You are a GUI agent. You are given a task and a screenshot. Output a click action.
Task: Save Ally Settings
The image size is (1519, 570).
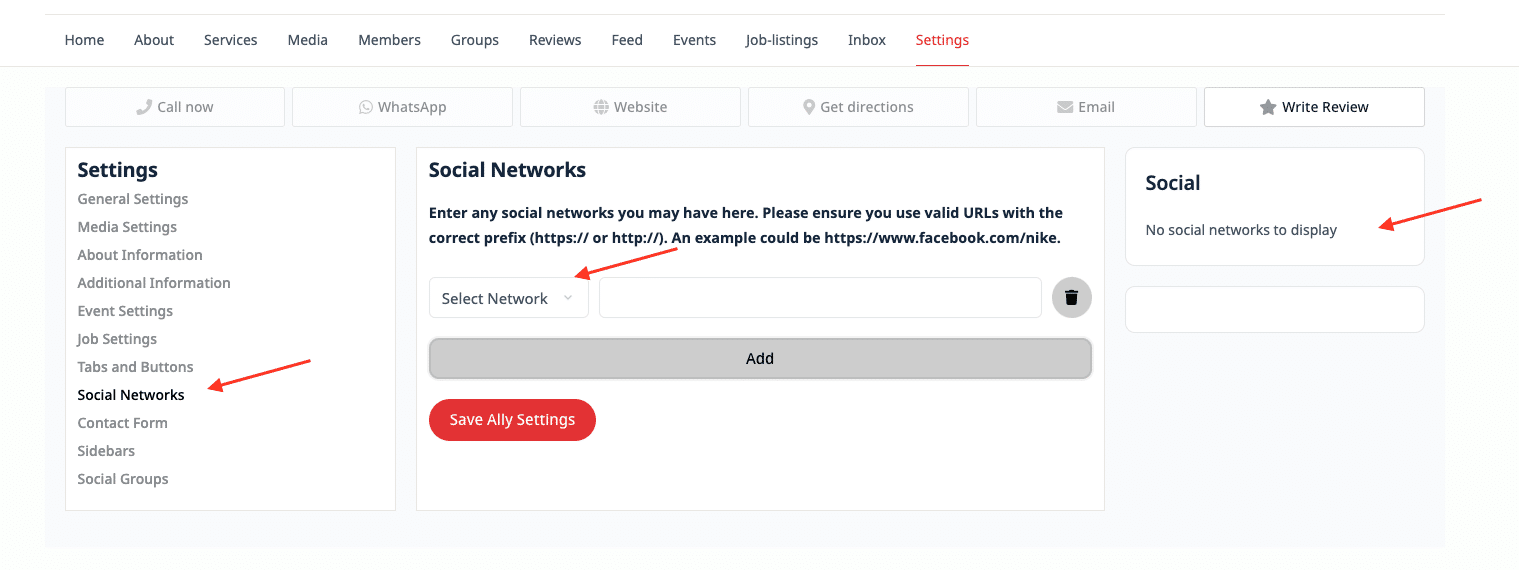click(x=512, y=420)
